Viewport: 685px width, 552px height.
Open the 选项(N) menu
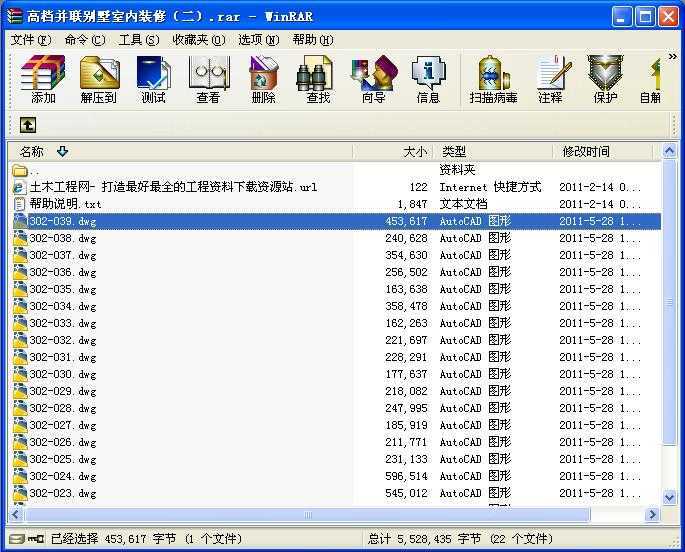tap(259, 40)
